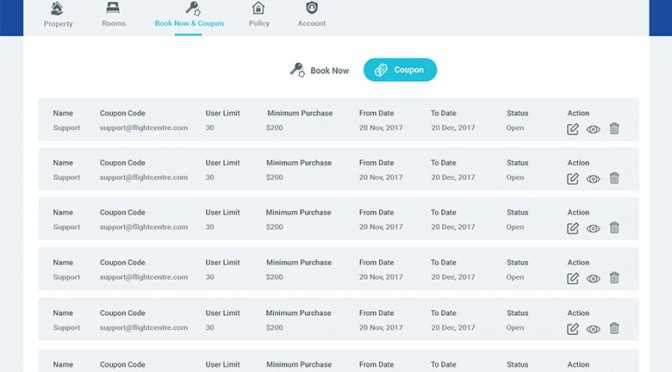Screen dimensions: 672x372
Task: Click the coupon code email in the first row
Action: click(x=144, y=128)
